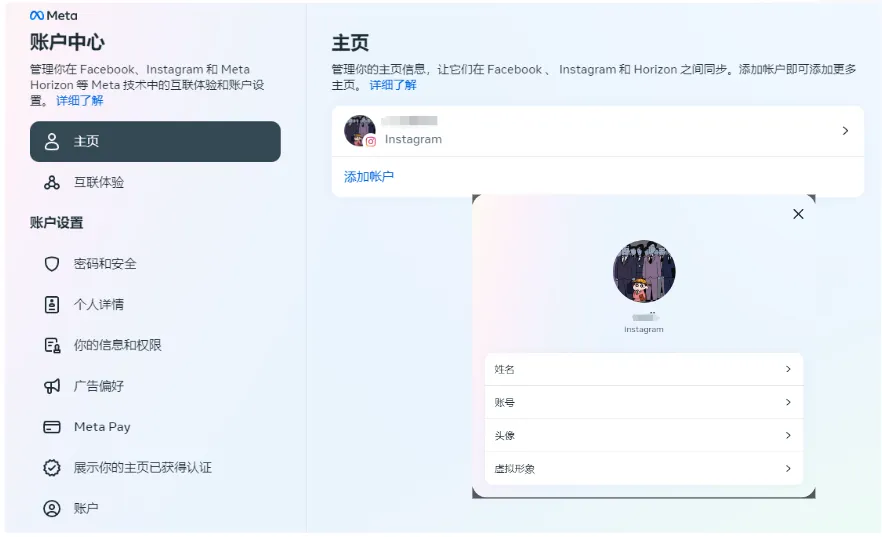Screen dimensions: 882x537
Task: Open the Meta Pay entry
Action: [x=155, y=427]
